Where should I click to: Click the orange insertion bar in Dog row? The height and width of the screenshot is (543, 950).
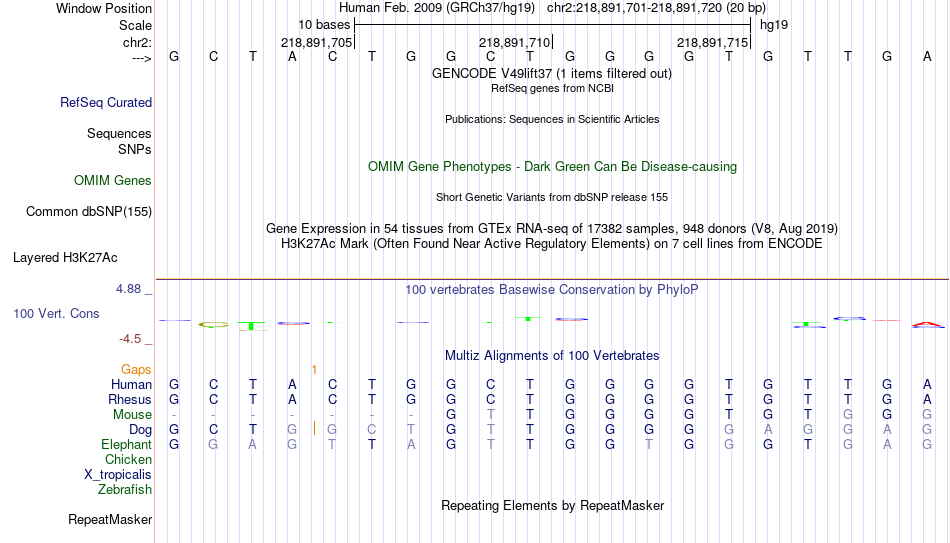click(x=314, y=429)
